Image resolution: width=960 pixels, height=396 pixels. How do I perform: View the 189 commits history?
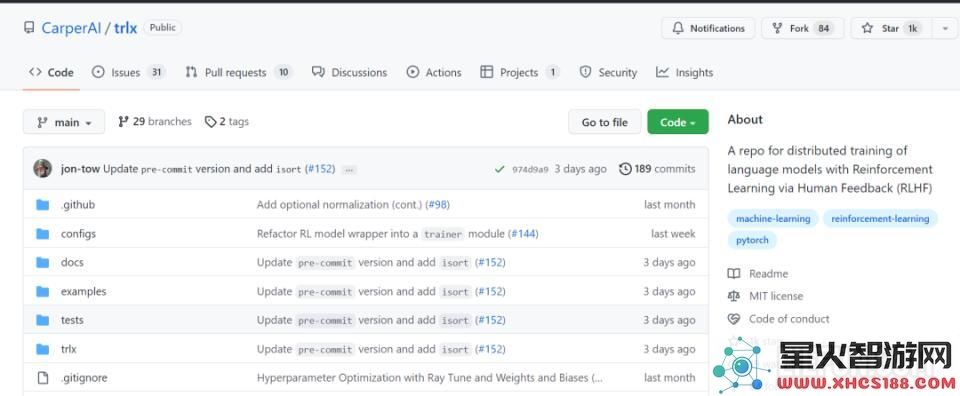657,168
